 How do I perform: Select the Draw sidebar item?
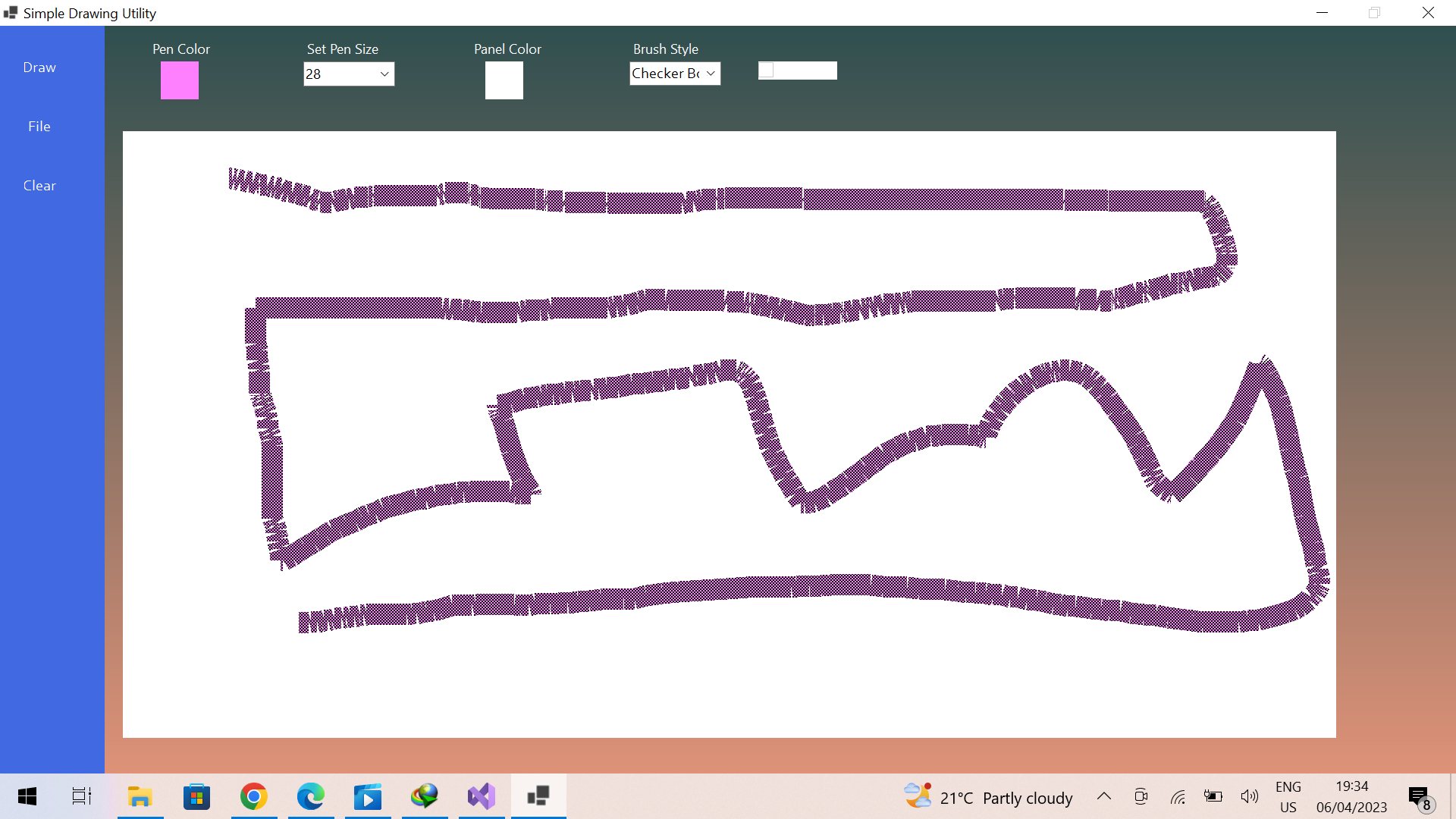(x=39, y=67)
